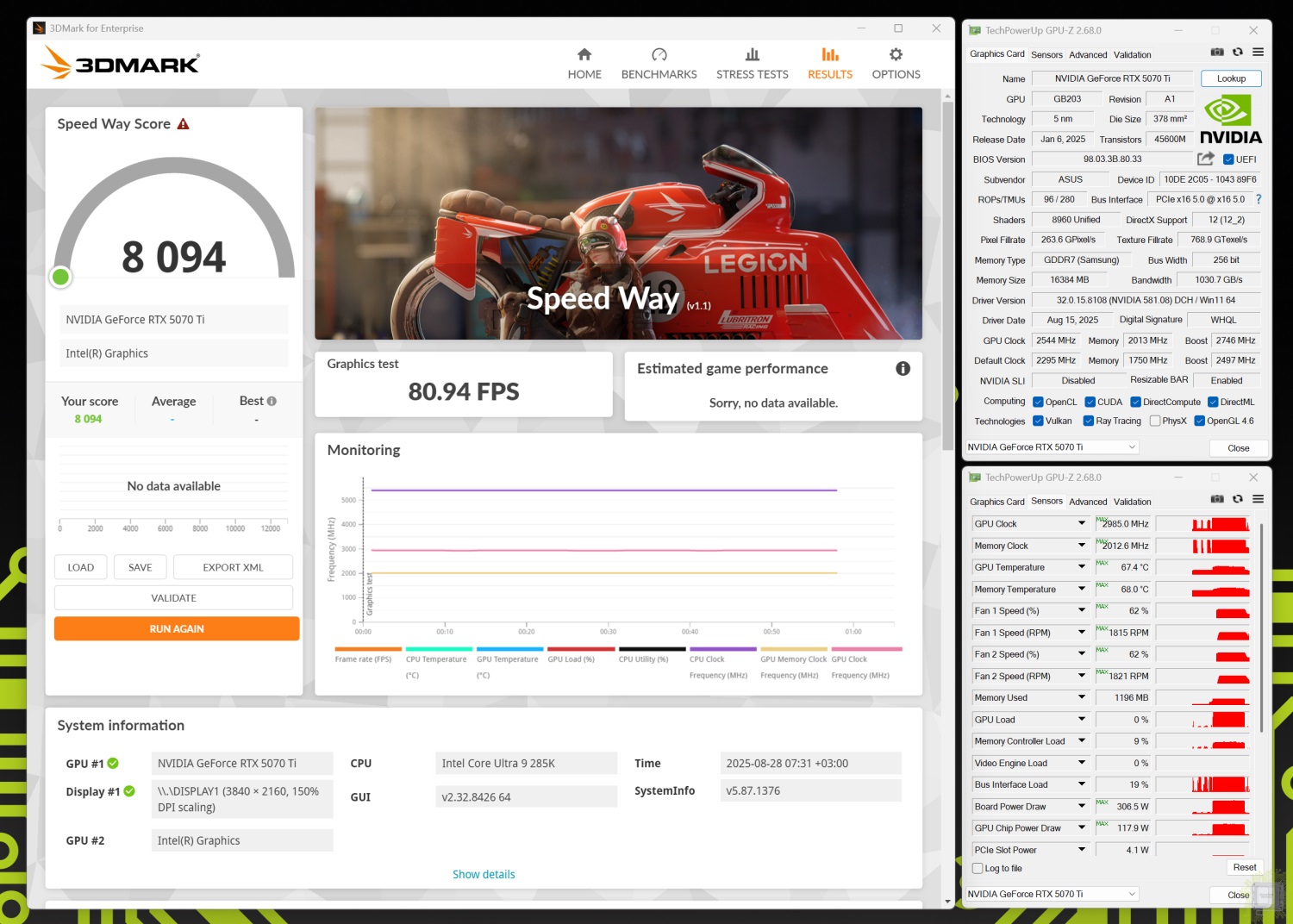Viewport: 1293px width, 924px height.
Task: Expand the GPU Temperature sensor dropdown
Action: click(x=1082, y=567)
